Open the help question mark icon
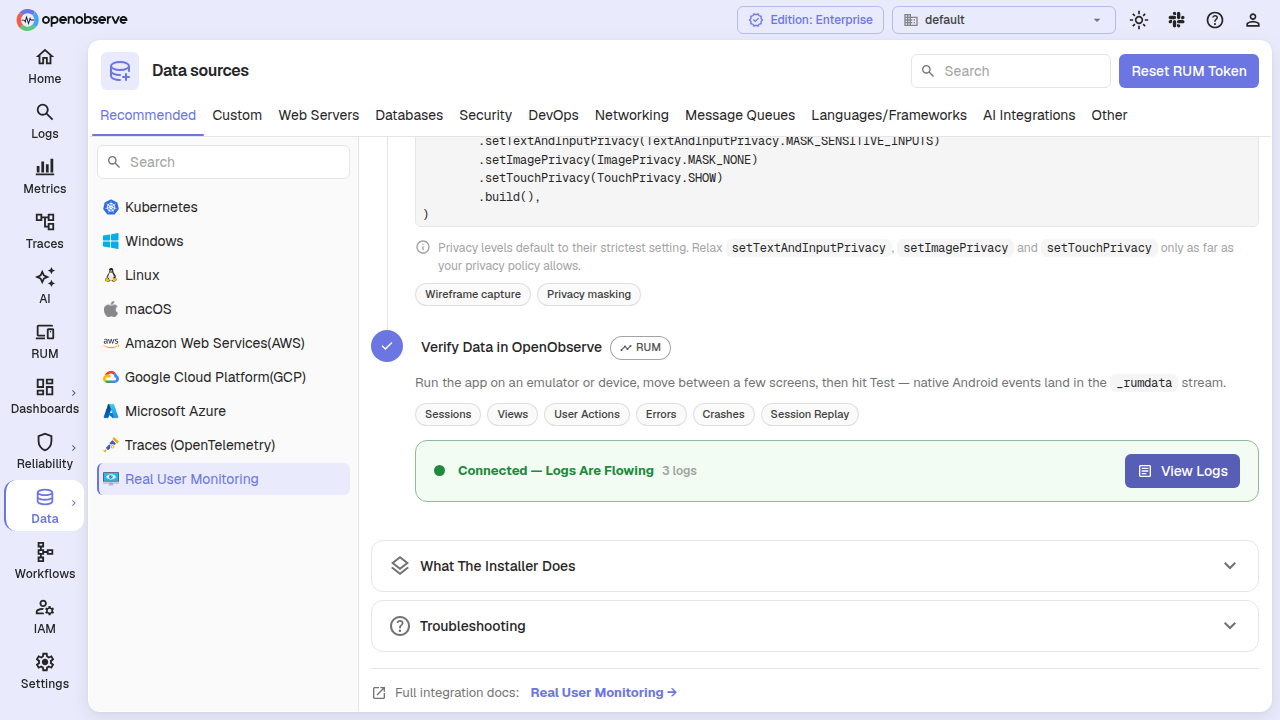 pyautogui.click(x=1214, y=20)
